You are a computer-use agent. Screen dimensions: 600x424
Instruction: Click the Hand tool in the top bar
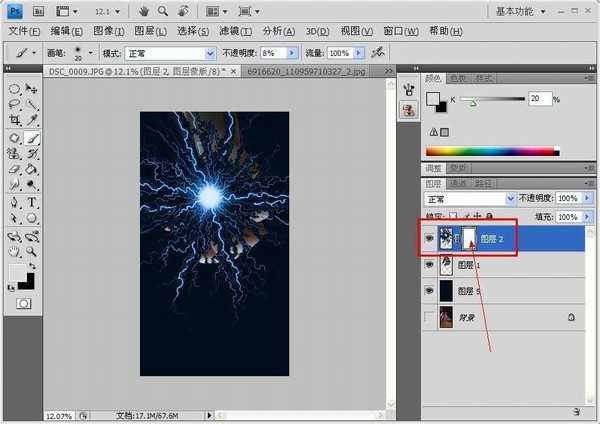[x=144, y=12]
